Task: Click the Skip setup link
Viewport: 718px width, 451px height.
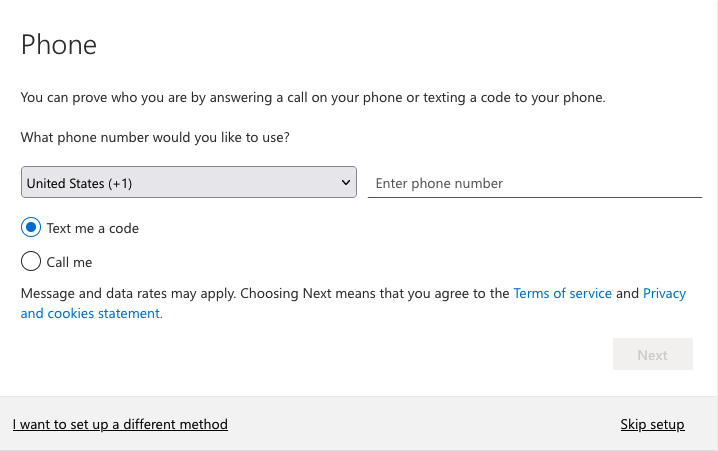Action: [652, 424]
